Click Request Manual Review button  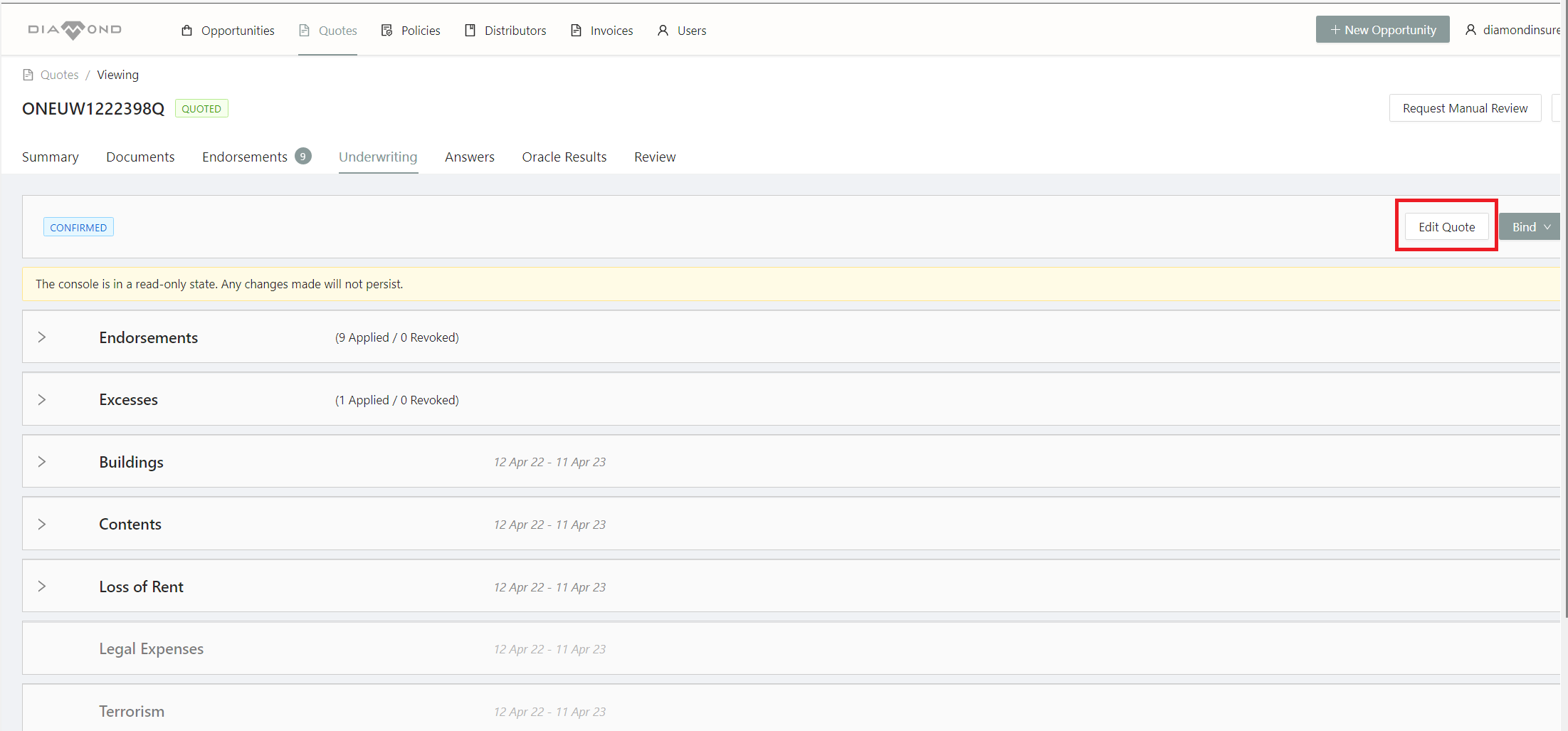[x=1465, y=108]
